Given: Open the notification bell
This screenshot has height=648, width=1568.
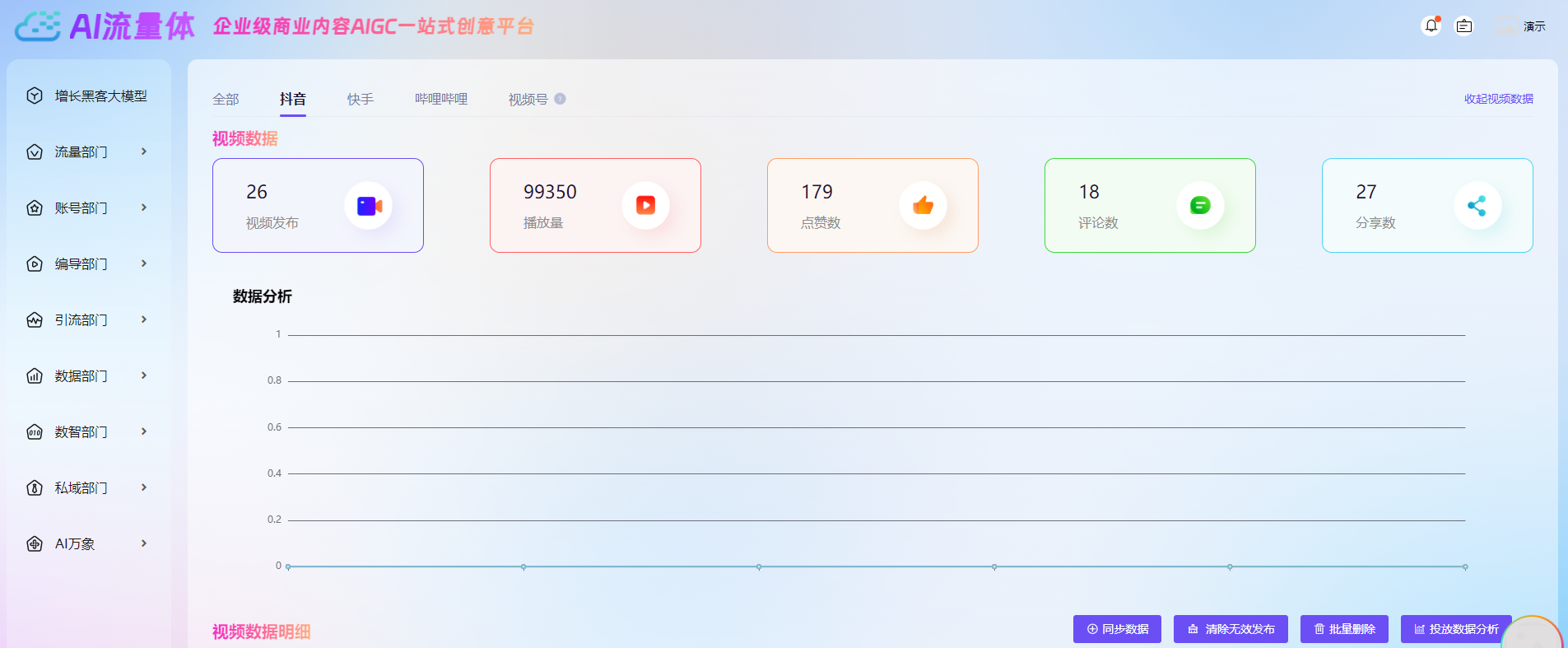Looking at the screenshot, I should (1431, 26).
